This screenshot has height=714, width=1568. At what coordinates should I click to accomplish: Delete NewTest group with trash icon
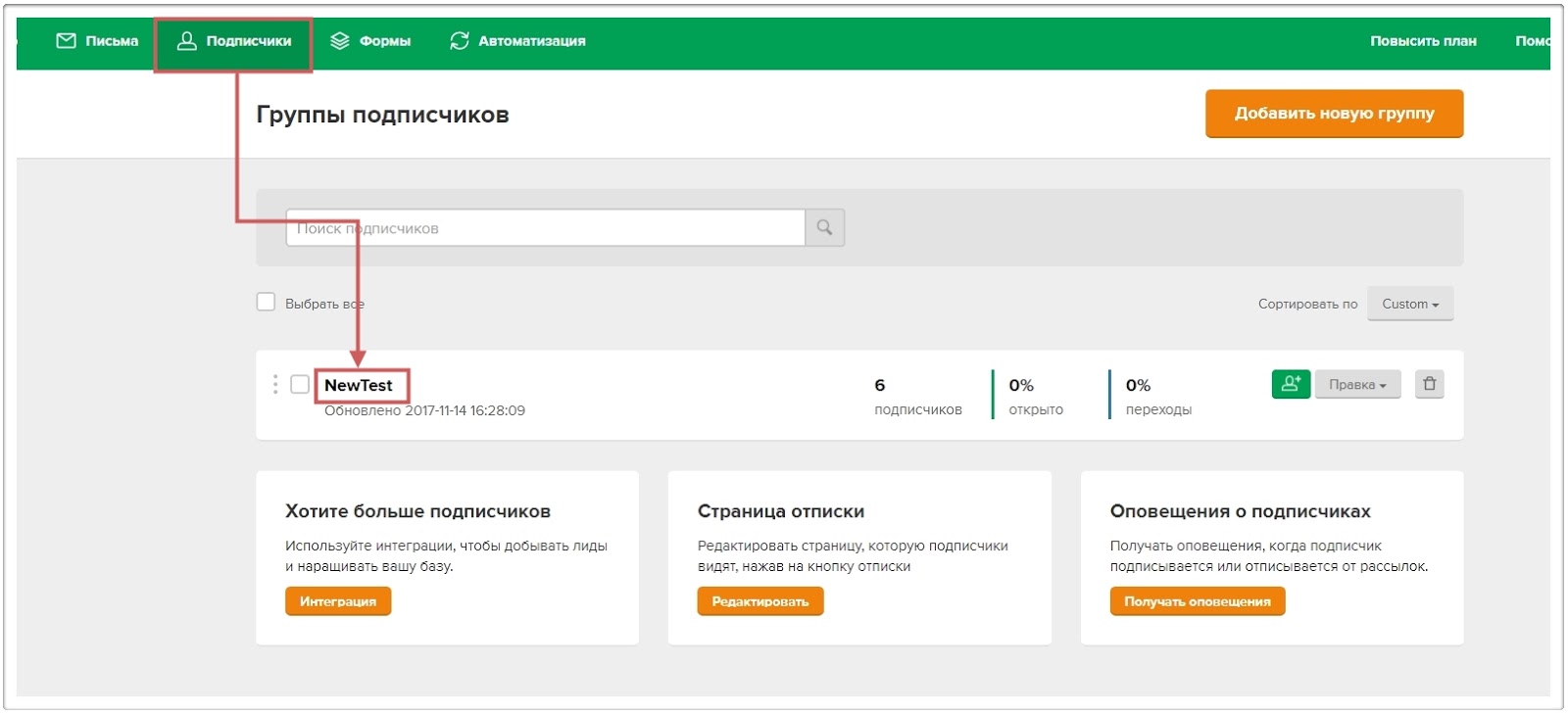(x=1429, y=384)
